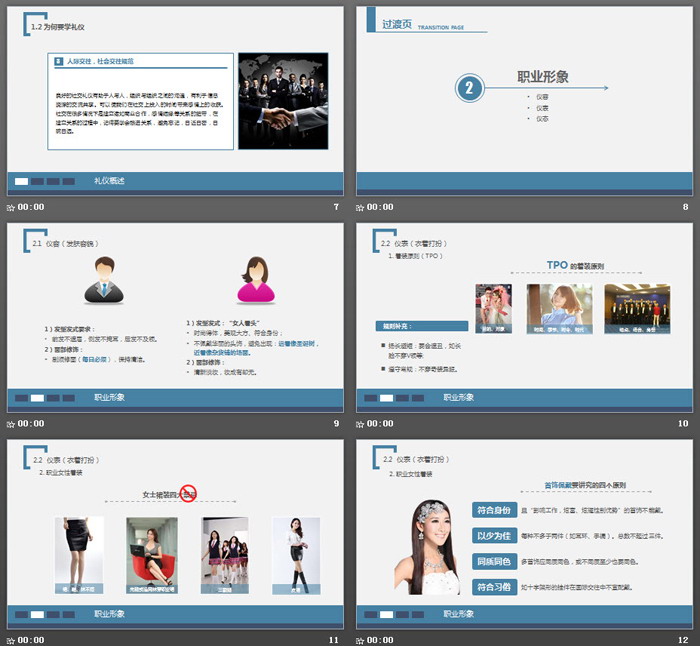Click the 同质同色 blue label

pyautogui.click(x=494, y=561)
